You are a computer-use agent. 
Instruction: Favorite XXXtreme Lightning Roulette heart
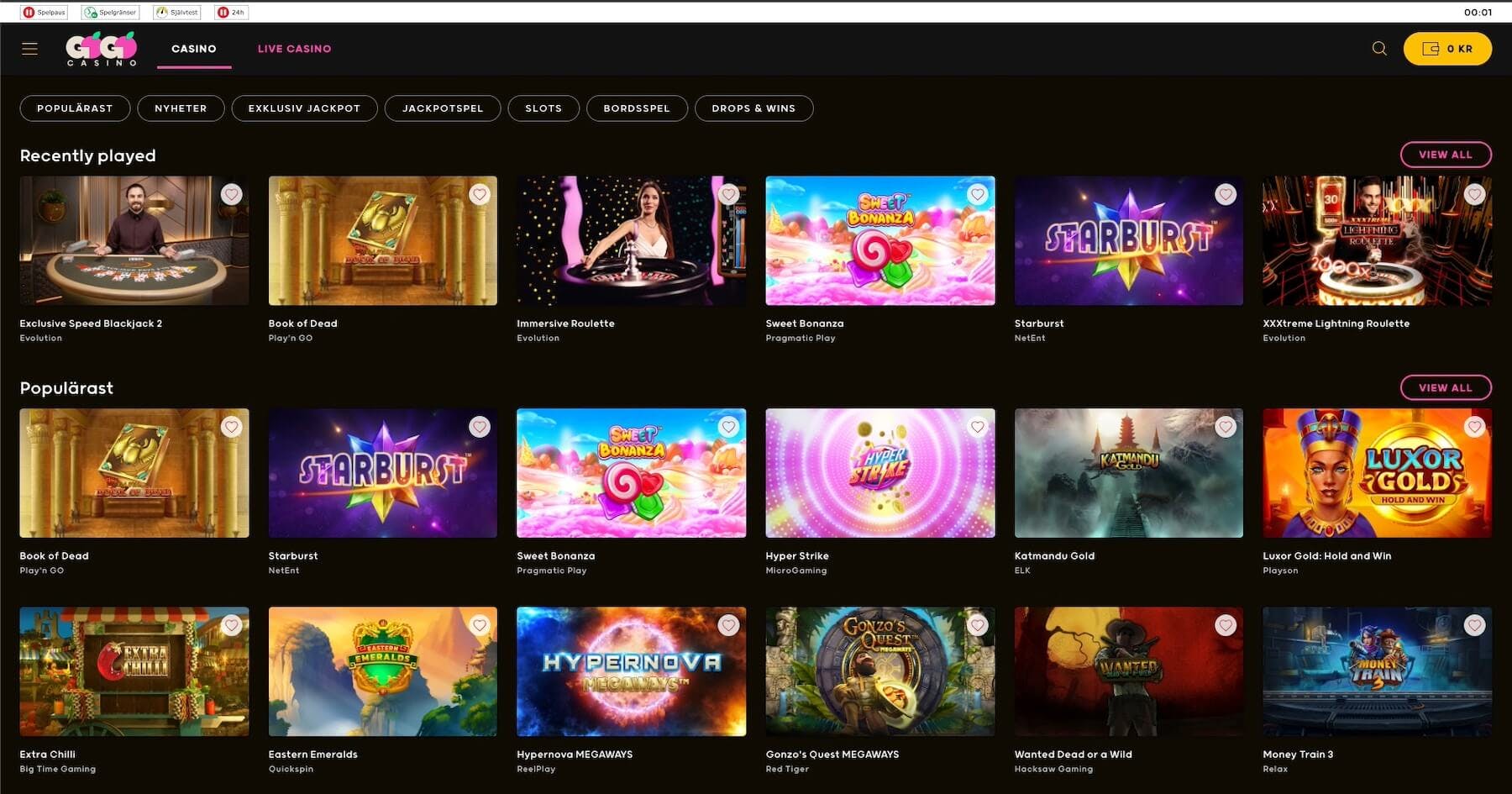pos(1474,194)
